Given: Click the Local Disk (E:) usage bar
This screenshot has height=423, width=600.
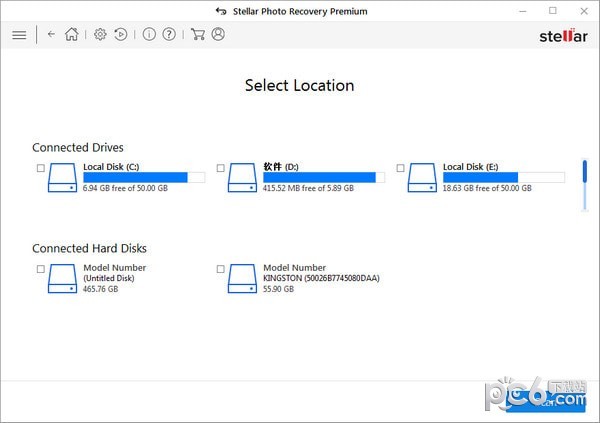Looking at the screenshot, I should [x=503, y=177].
